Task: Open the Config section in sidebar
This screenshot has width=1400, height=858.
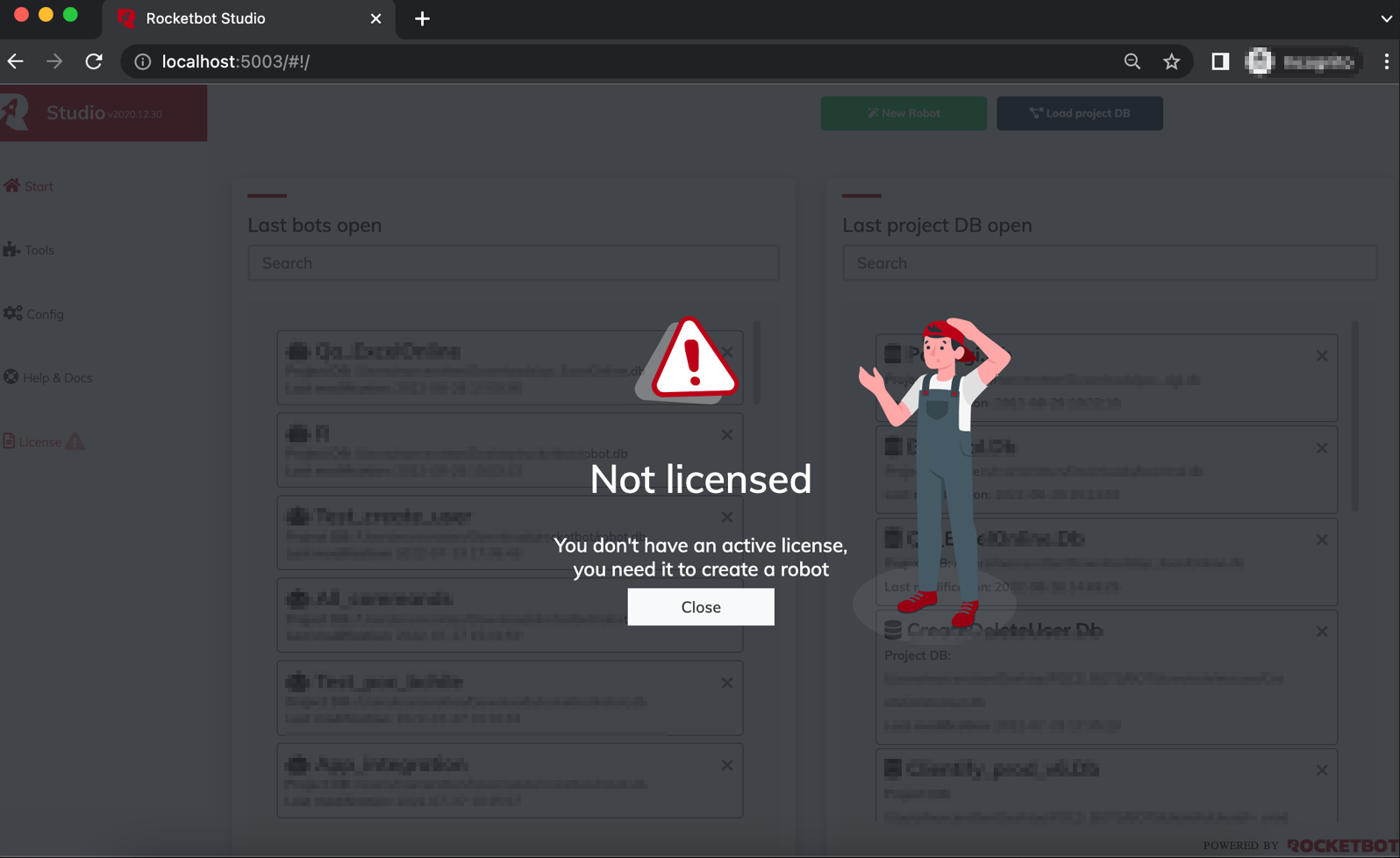Action: (x=33, y=313)
